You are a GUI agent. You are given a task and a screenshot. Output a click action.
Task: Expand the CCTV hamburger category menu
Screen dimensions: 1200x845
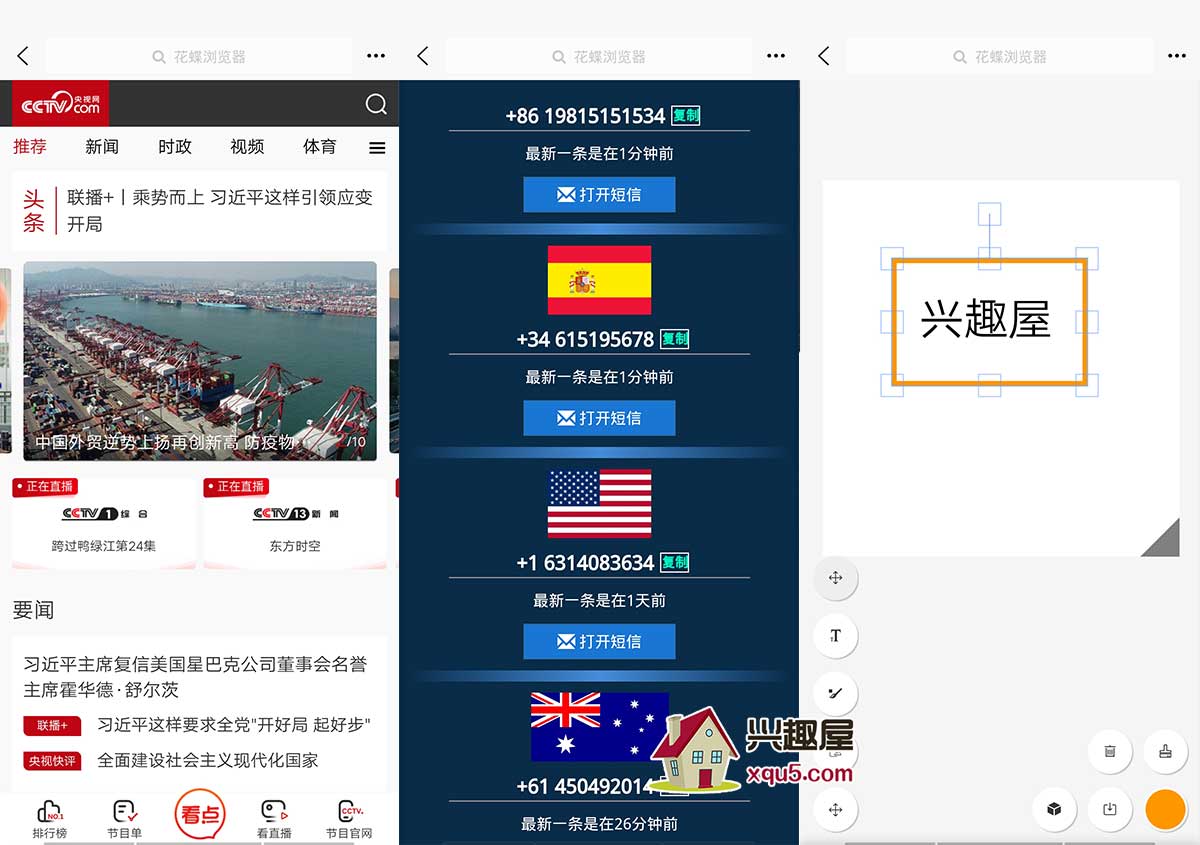click(x=377, y=148)
